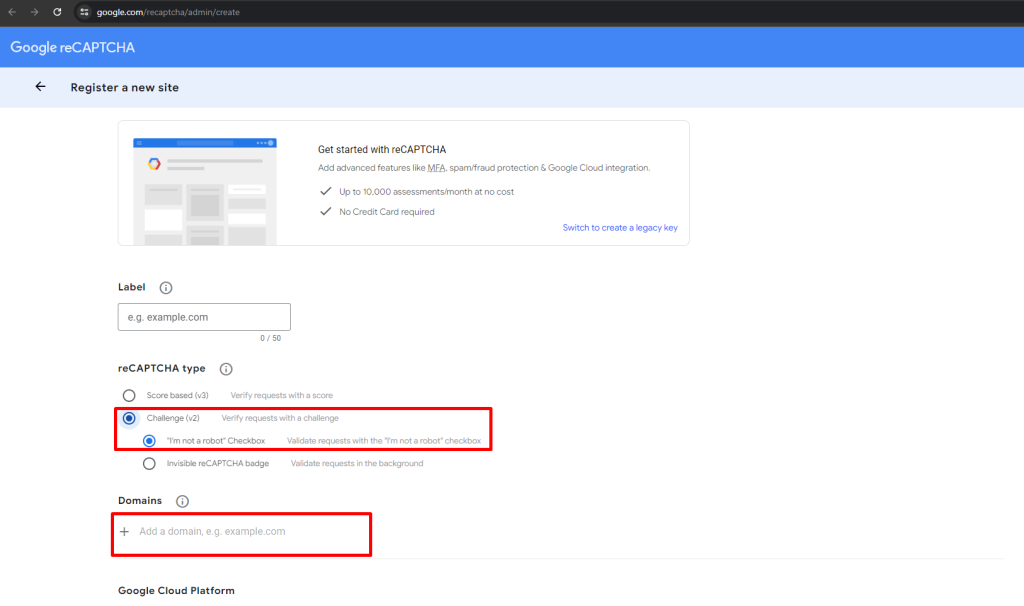1024x606 pixels.
Task: Click the reCAPTCHA illustration thumbnail
Action: click(204, 191)
